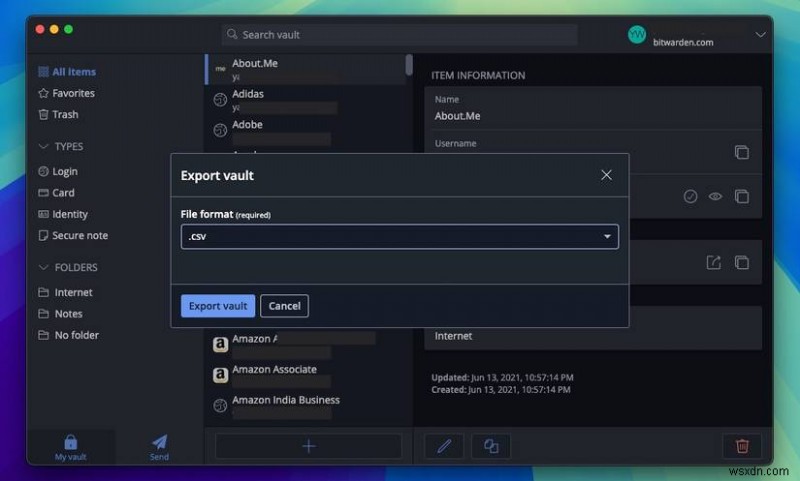Click the Internet folder value in details
This screenshot has height=481, width=800.
(x=453, y=336)
